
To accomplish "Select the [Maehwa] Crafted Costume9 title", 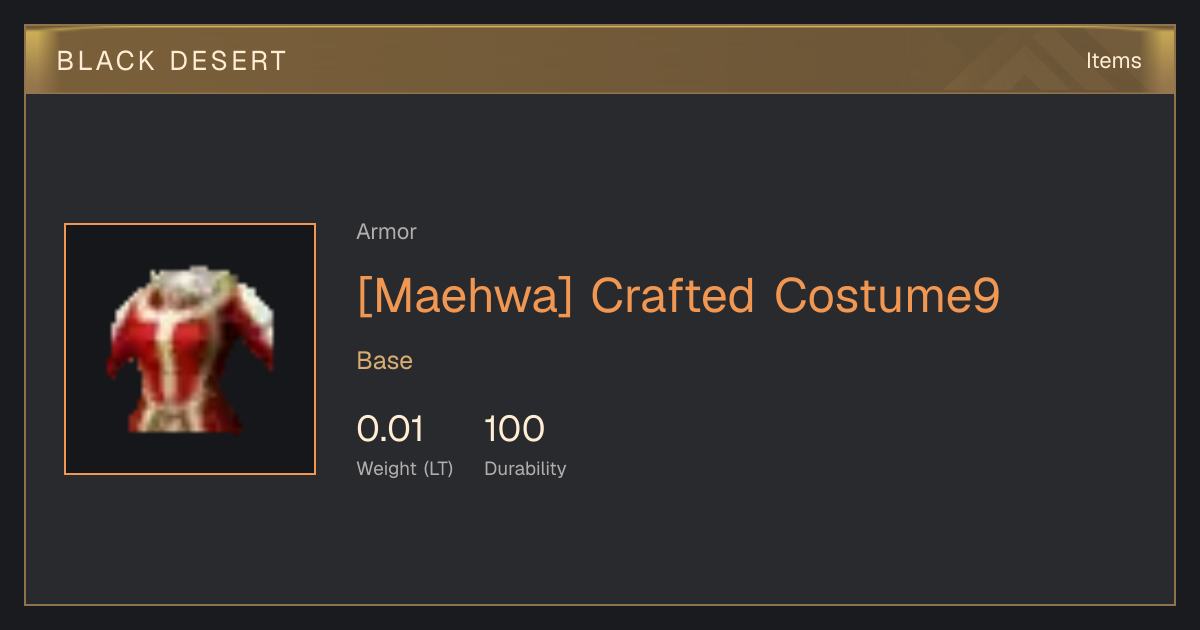I will coord(678,296).
